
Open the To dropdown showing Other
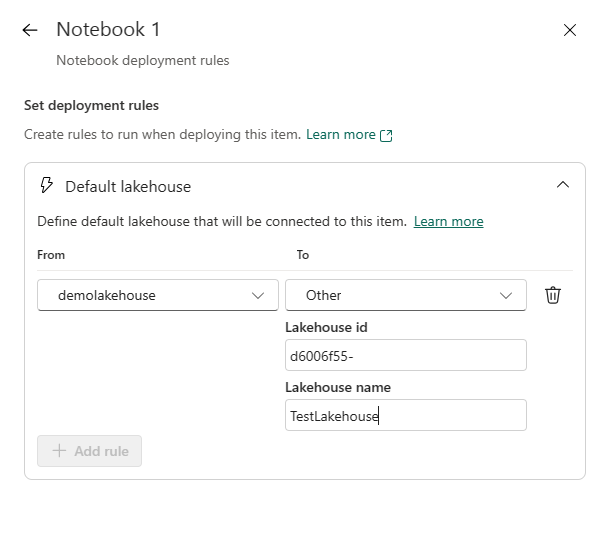click(406, 295)
